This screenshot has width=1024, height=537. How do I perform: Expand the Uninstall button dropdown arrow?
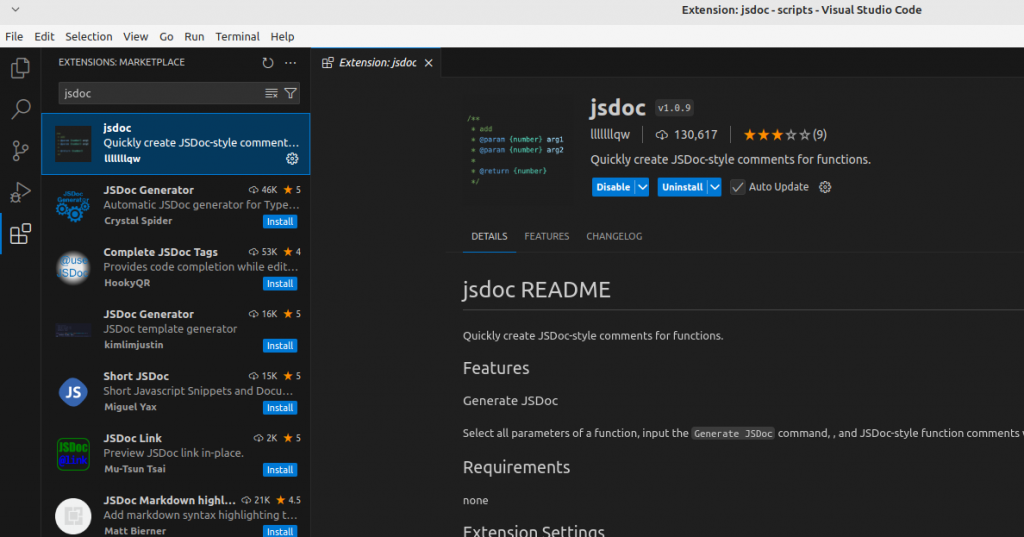click(714, 187)
